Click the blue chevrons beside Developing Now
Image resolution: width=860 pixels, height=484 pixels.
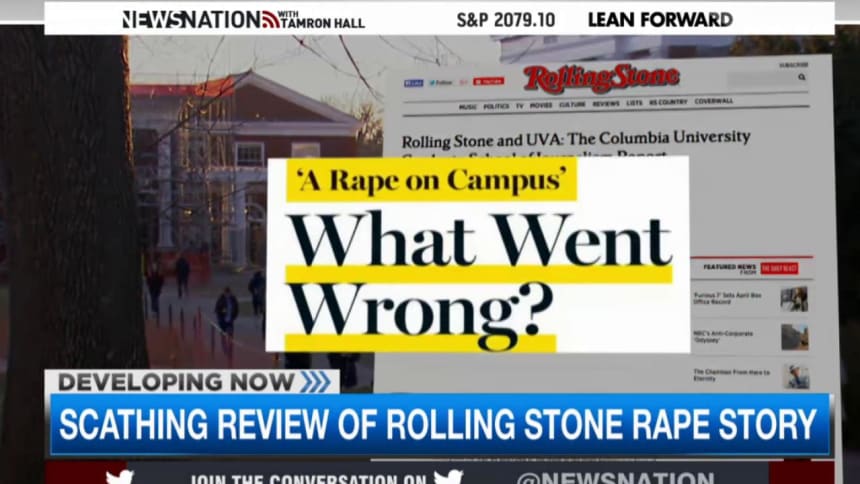(315, 382)
